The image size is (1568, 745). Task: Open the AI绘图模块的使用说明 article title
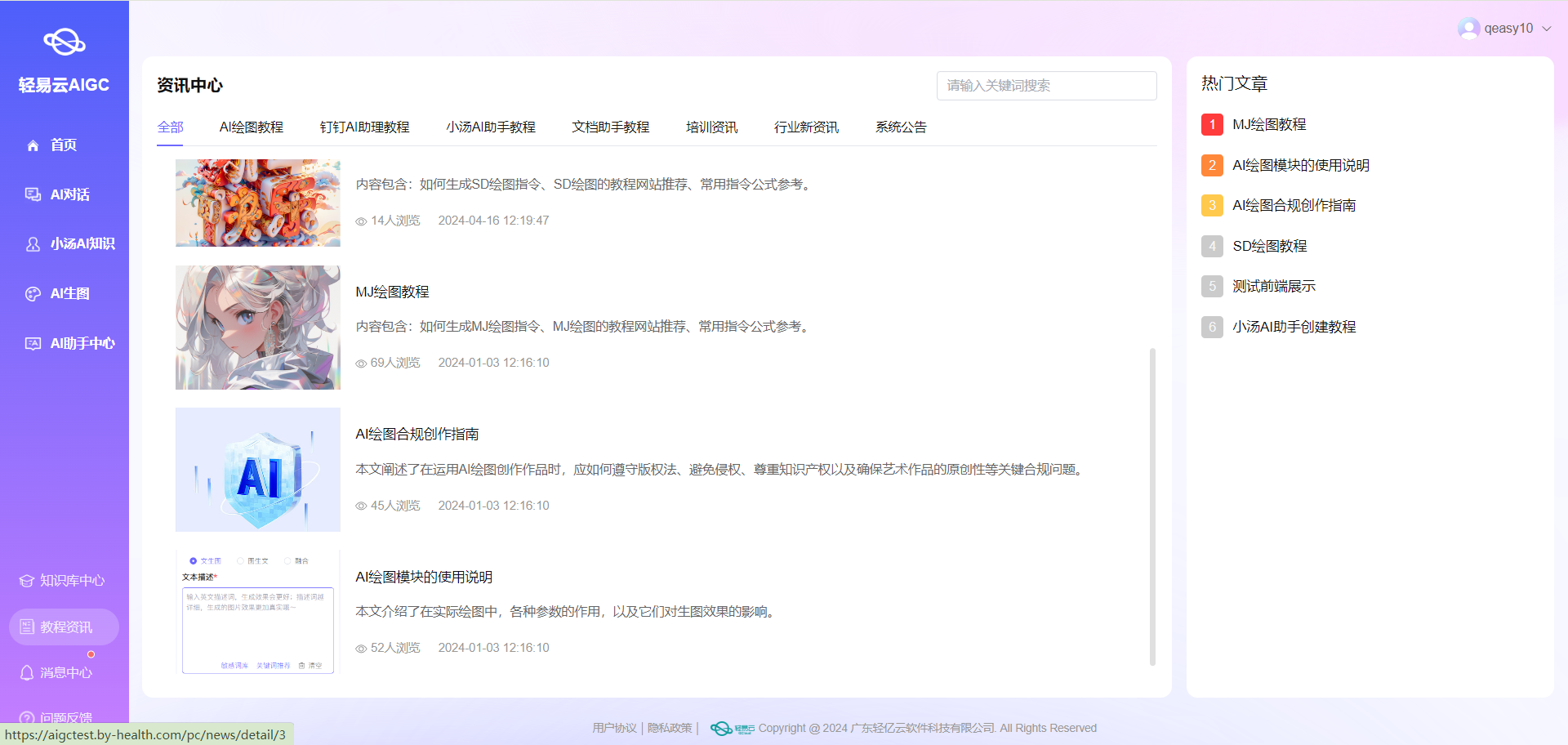[424, 577]
